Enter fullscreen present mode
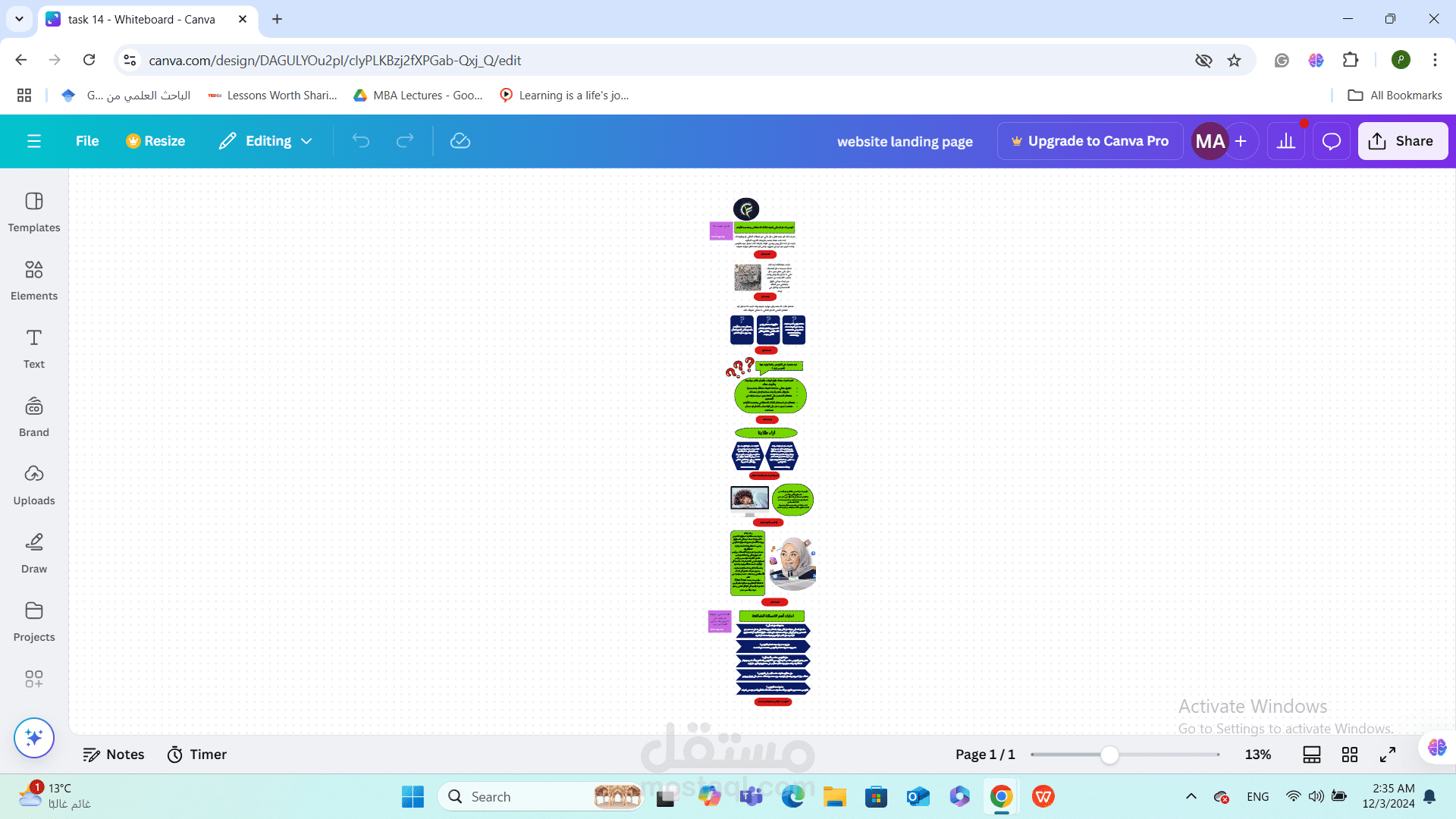The image size is (1456, 819). tap(1388, 755)
